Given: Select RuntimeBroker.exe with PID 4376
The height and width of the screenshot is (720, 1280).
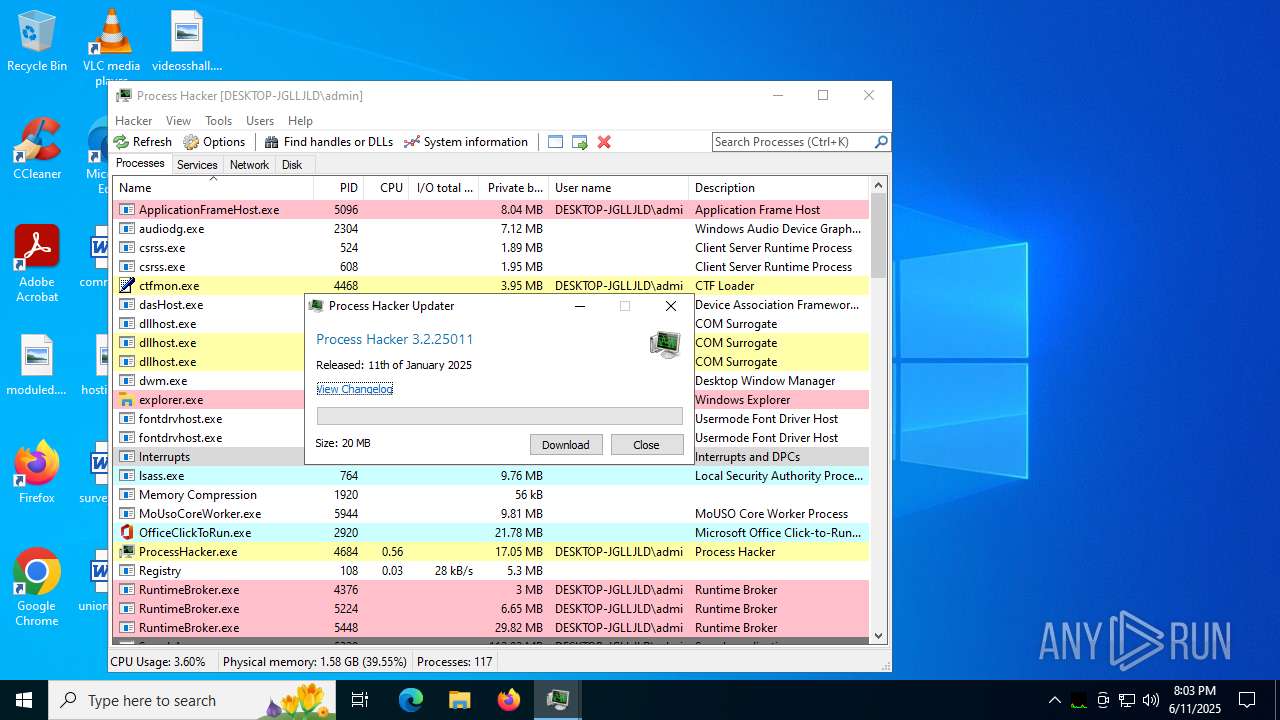Looking at the screenshot, I should tap(491, 590).
